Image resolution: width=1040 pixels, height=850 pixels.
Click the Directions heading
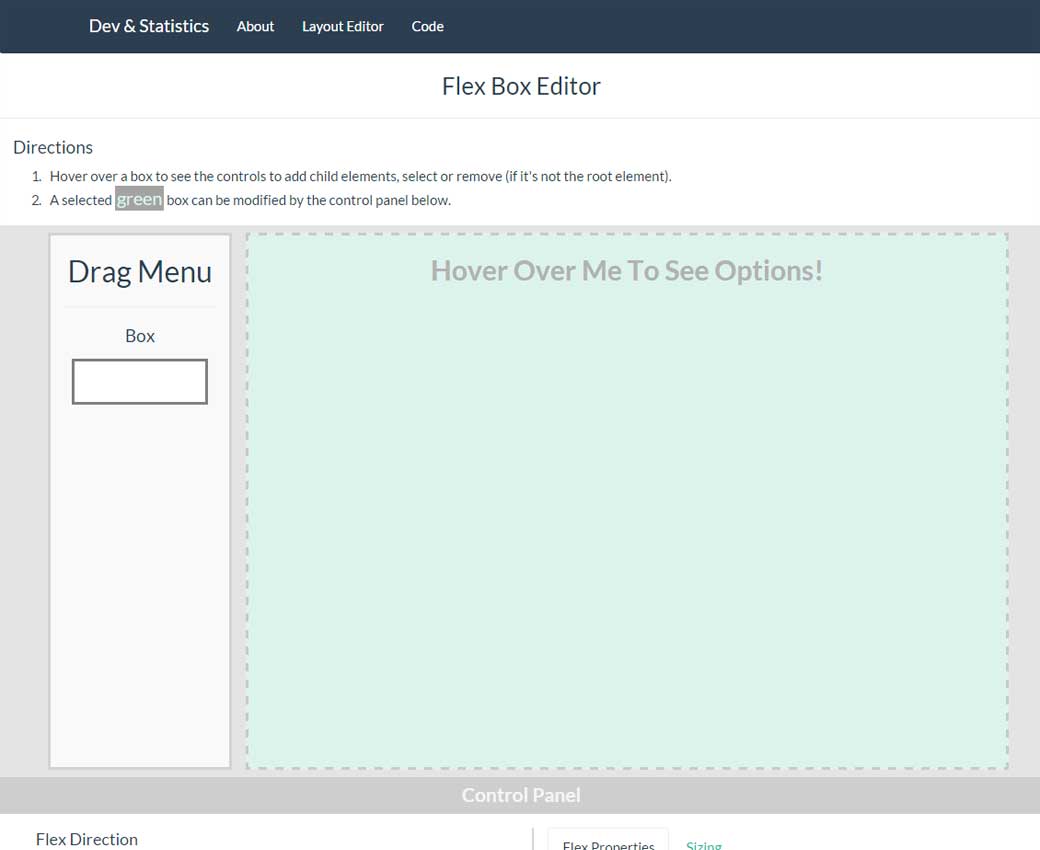point(53,147)
